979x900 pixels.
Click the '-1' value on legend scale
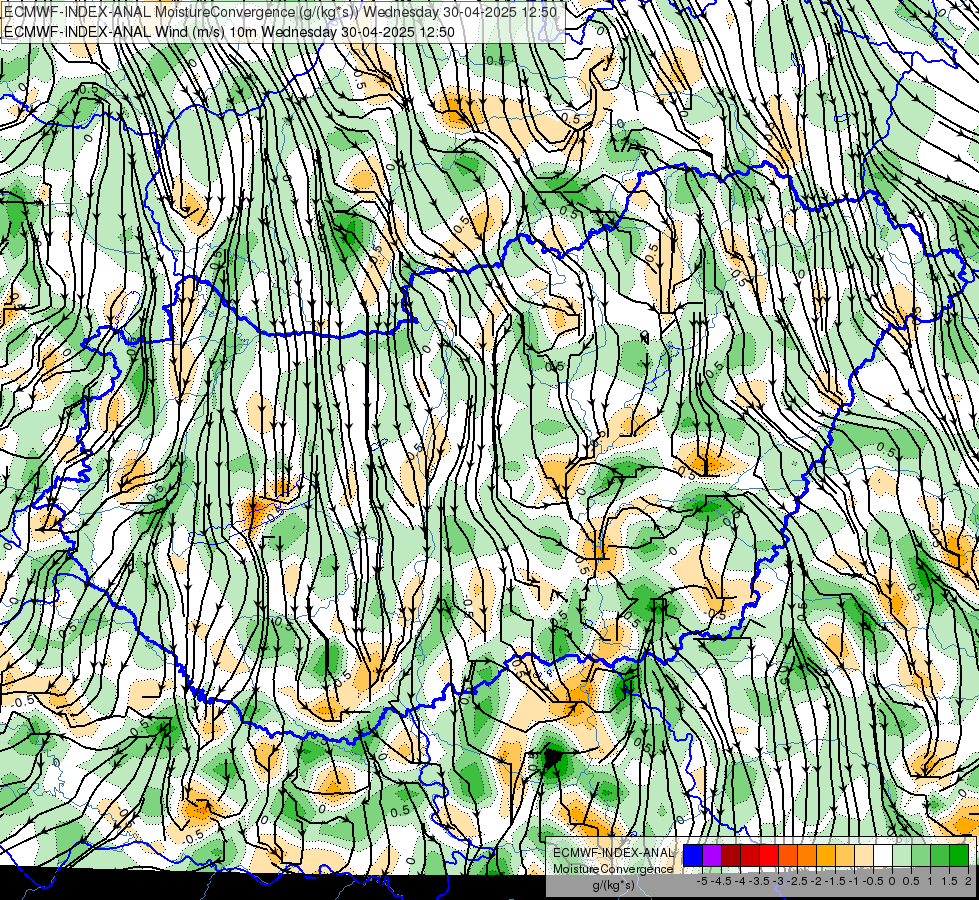854,881
